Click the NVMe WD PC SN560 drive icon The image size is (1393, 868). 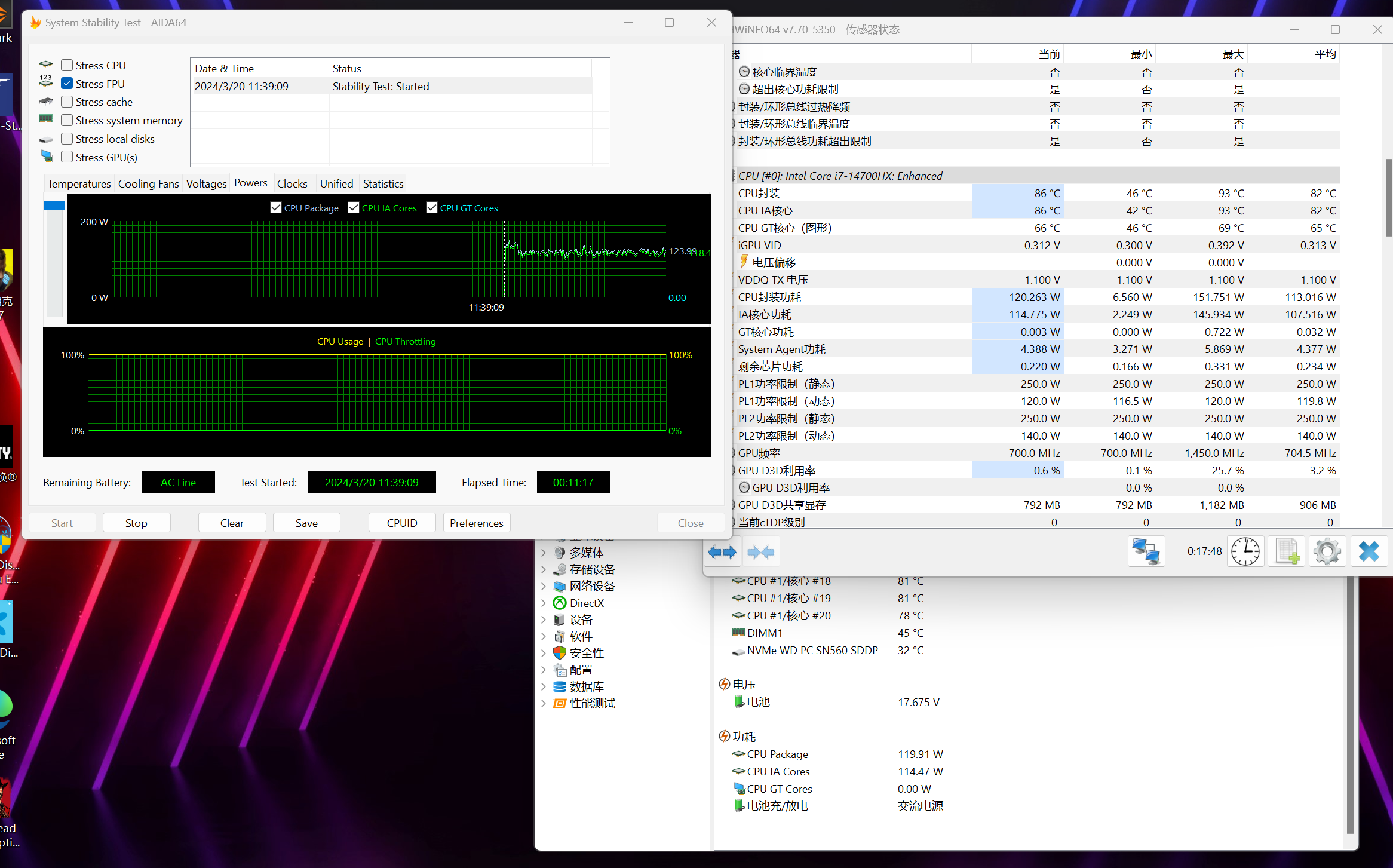coord(739,651)
